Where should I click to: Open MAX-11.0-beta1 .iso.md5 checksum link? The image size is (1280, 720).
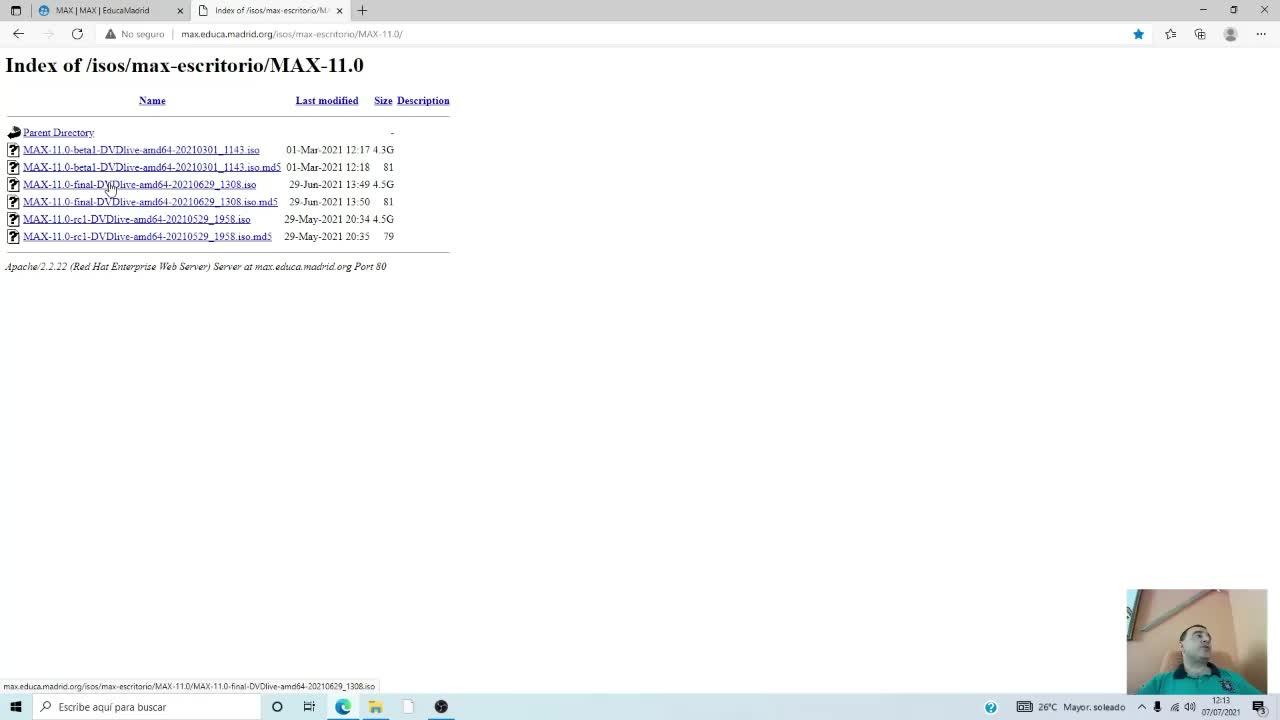pos(152,167)
